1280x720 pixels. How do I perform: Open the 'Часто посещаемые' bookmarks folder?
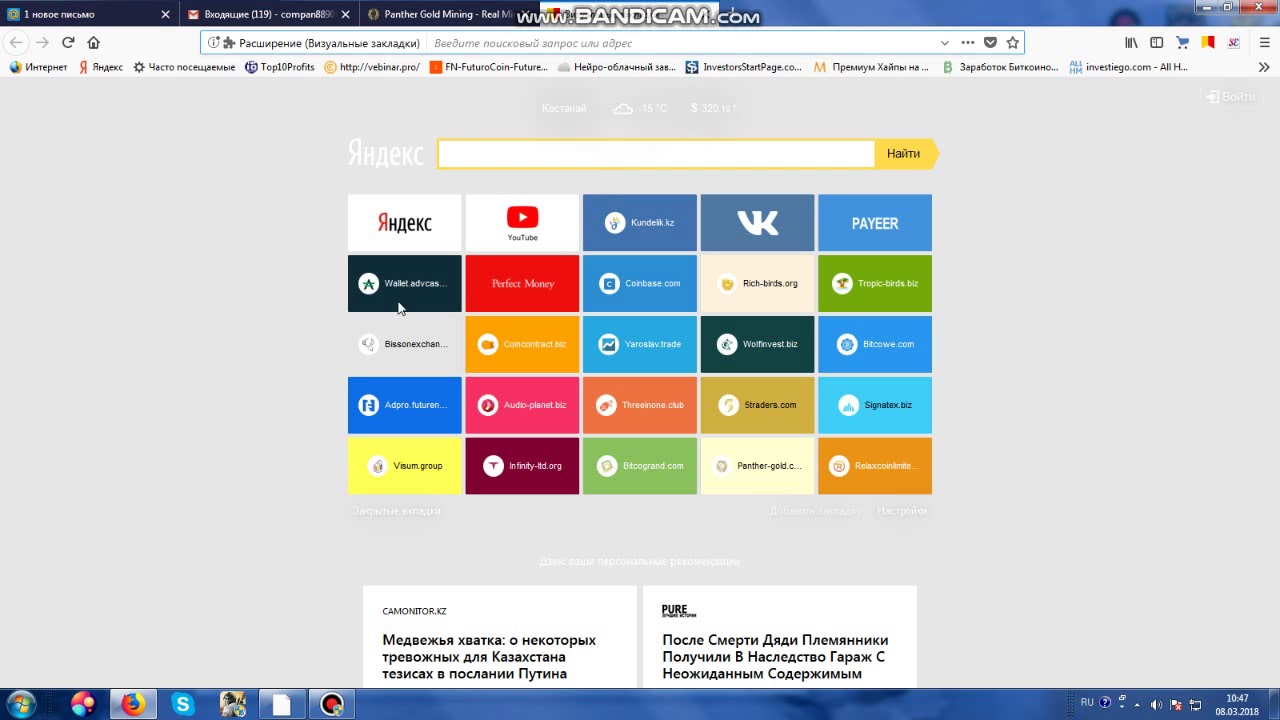tap(183, 67)
